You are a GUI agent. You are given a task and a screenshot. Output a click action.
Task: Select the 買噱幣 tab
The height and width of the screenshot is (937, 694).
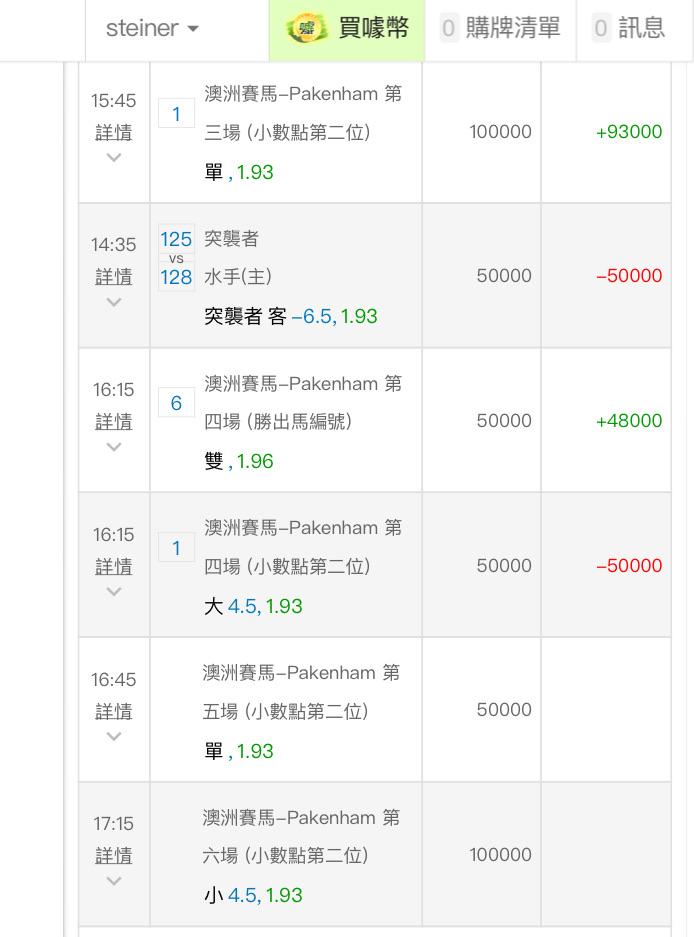(347, 28)
